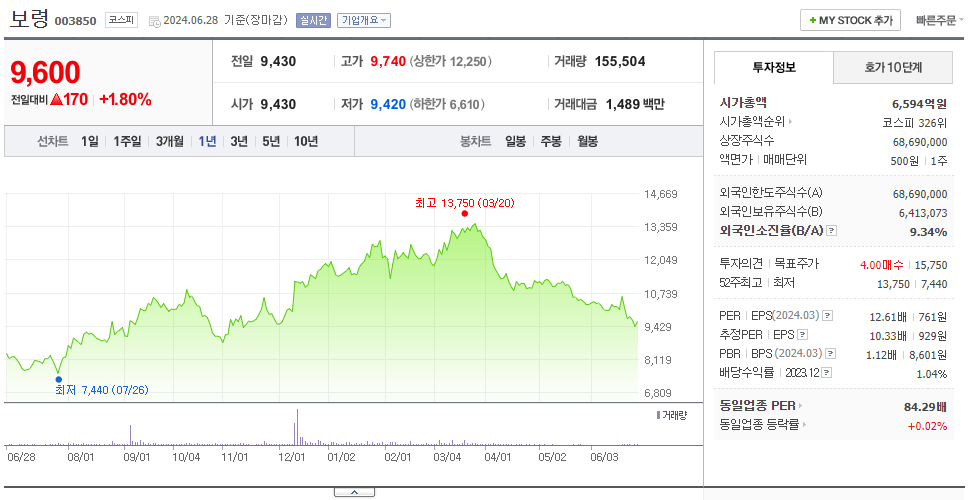This screenshot has width=968, height=500.
Task: Click 하한가 6,610 text
Action: (x=447, y=104)
